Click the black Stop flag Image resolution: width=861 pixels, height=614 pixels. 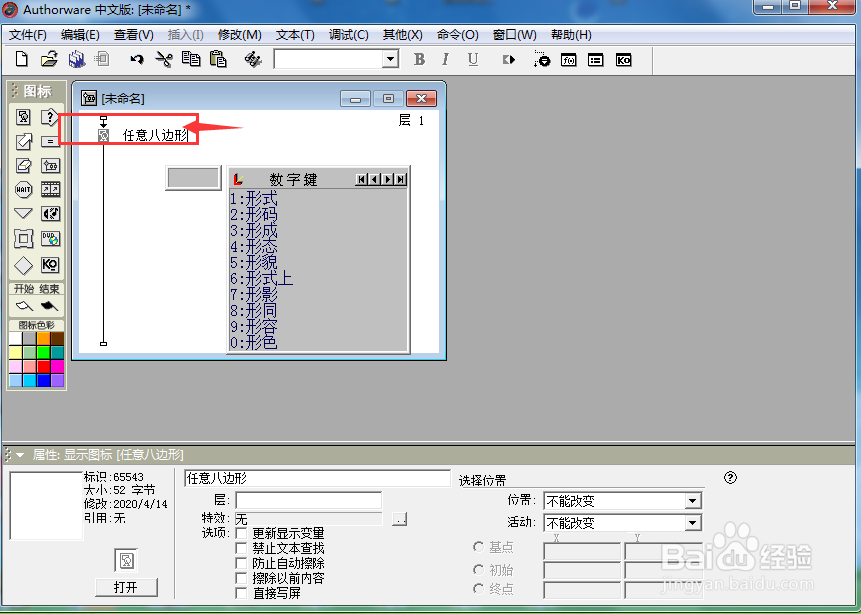[49, 305]
